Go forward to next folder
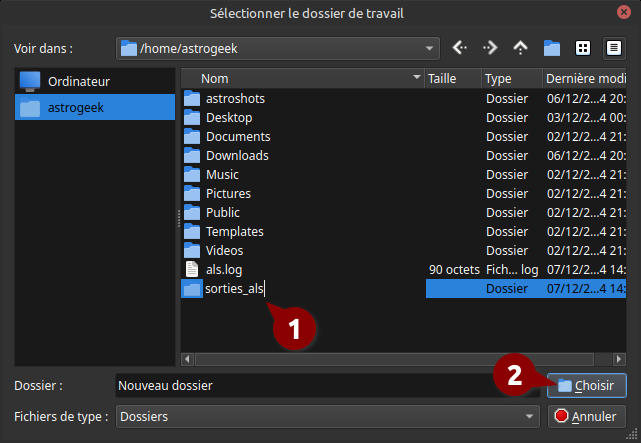This screenshot has width=641, height=443. tap(490, 48)
